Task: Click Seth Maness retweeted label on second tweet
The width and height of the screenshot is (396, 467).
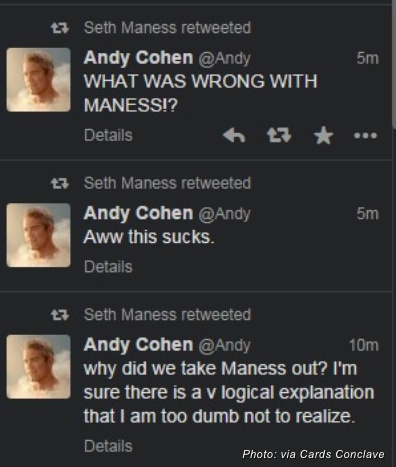Action: coord(167,183)
